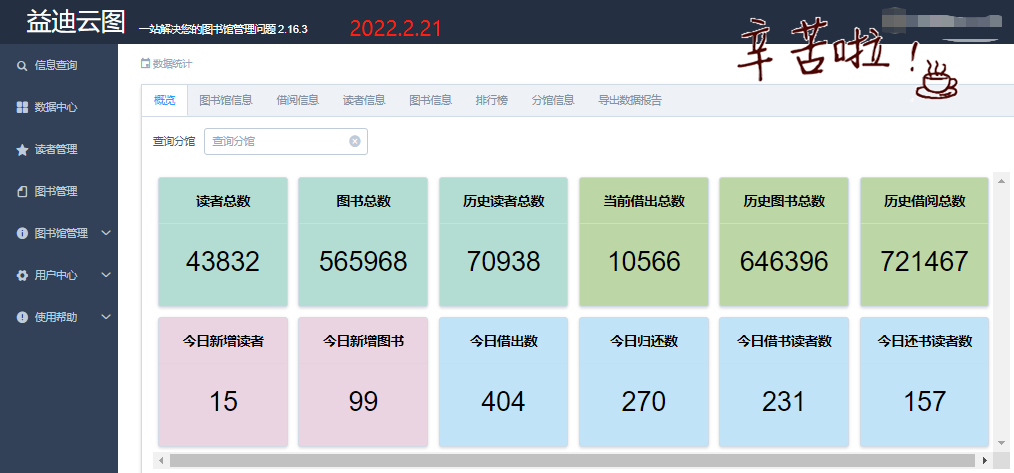Expand the 图书馆管理 submenu chevron

click(106, 234)
